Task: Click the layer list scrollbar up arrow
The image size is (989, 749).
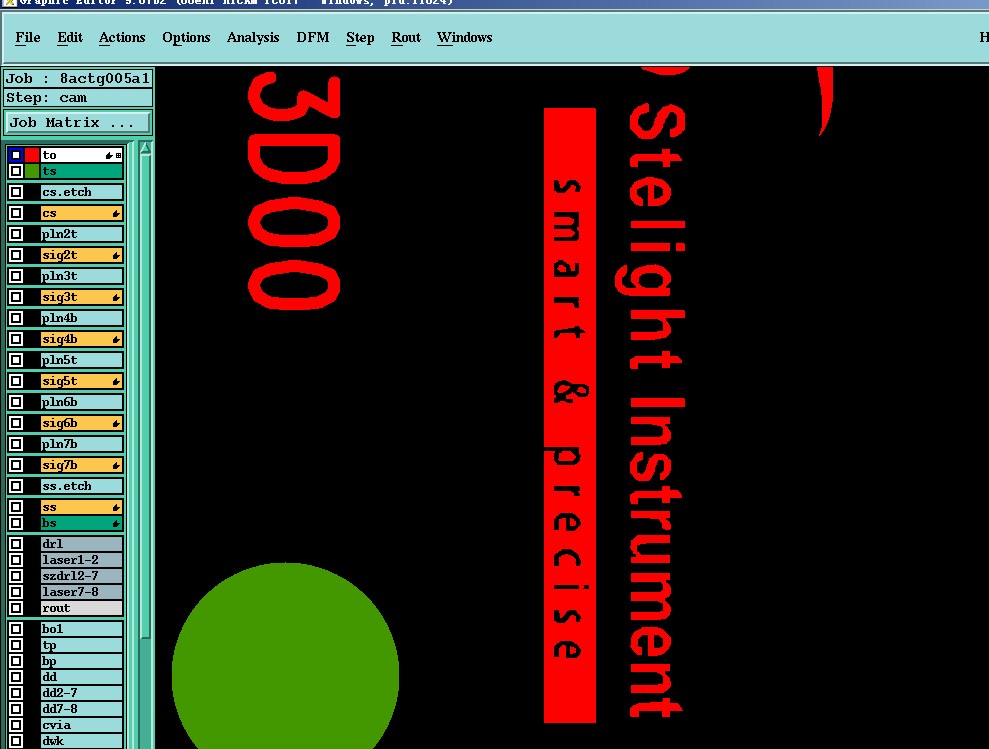Action: click(145, 149)
